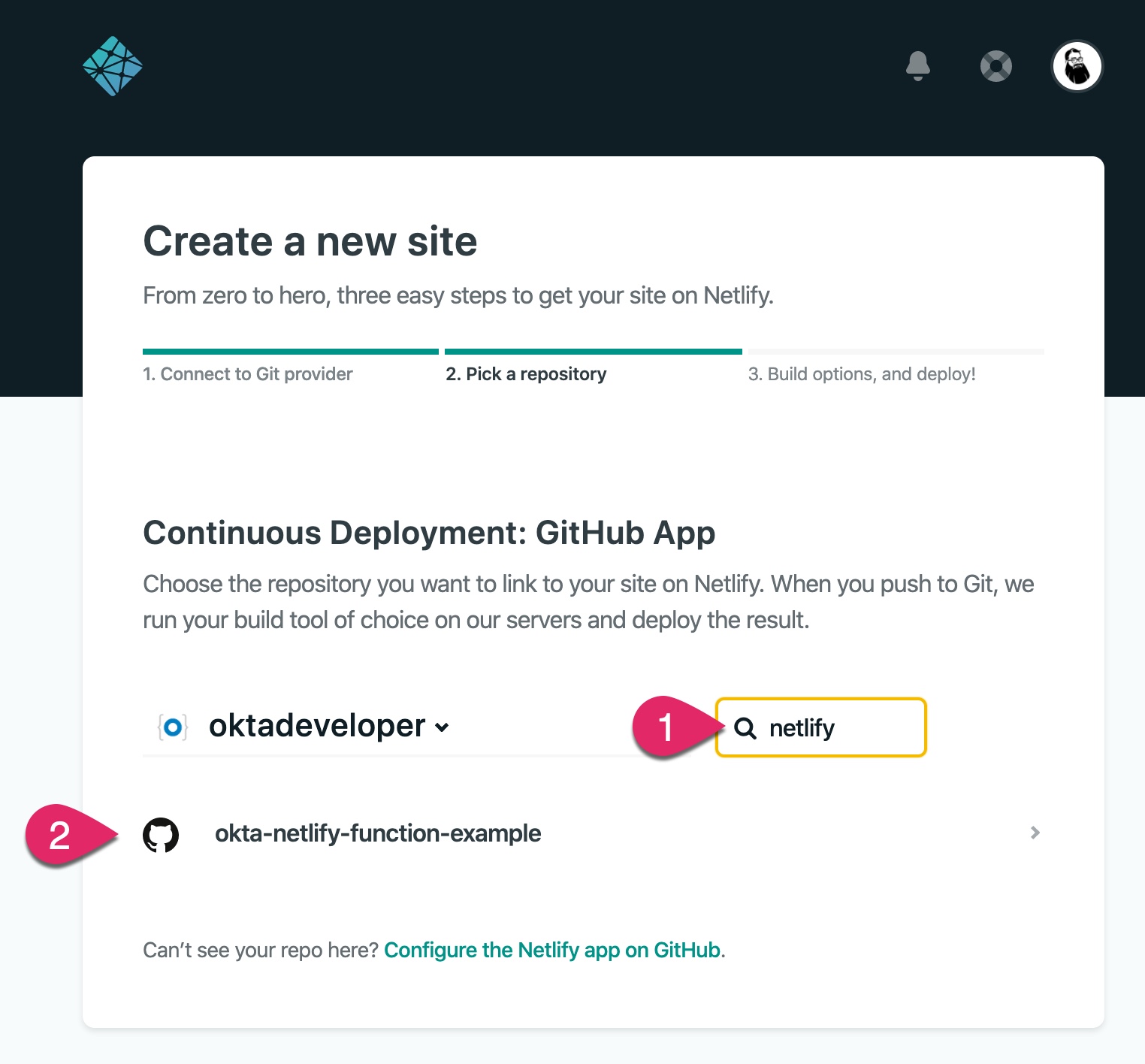Select the okta-netlify-function-example repository name

pyautogui.click(x=377, y=833)
